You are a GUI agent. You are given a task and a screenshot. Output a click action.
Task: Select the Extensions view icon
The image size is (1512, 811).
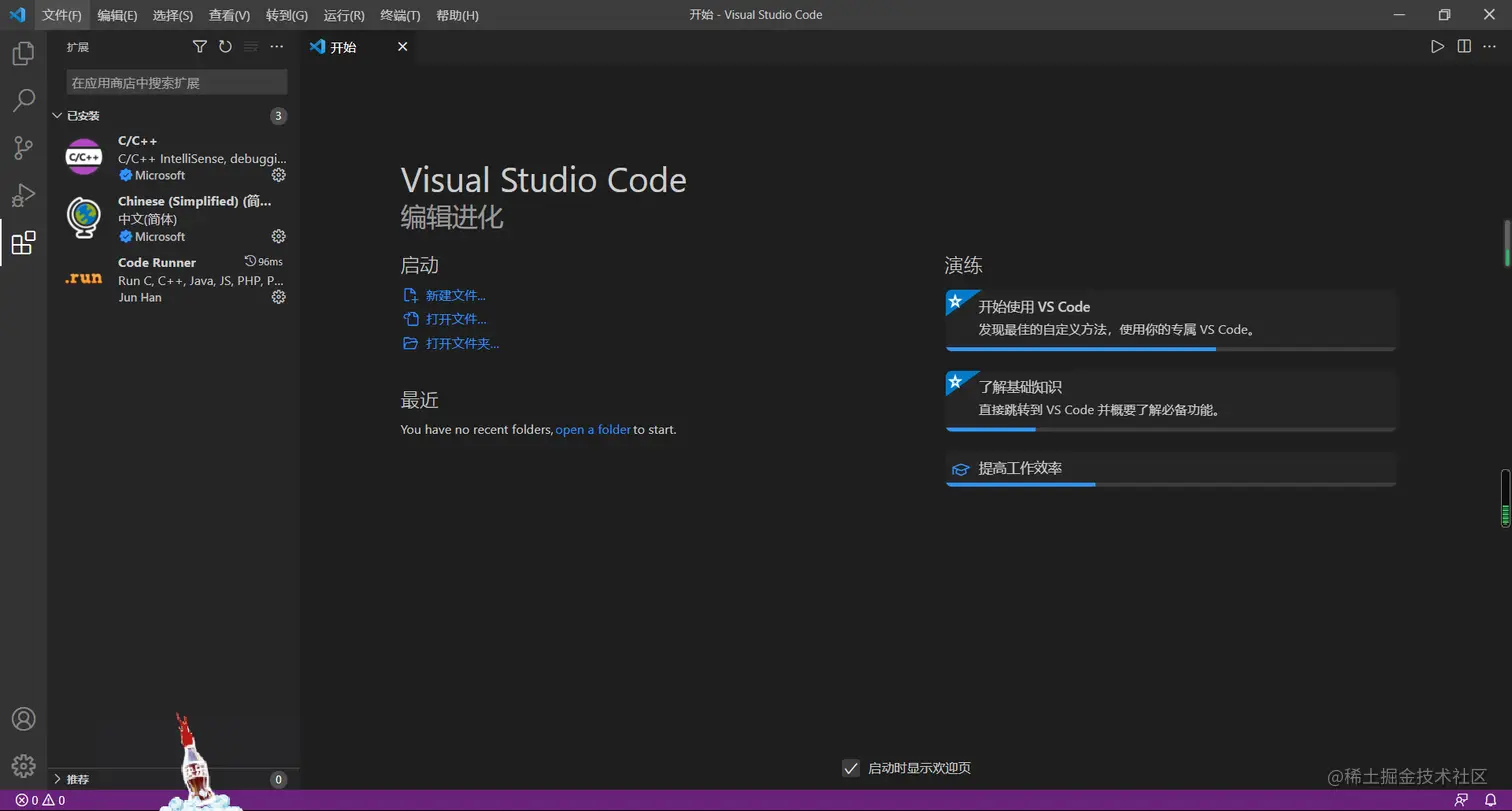[23, 242]
